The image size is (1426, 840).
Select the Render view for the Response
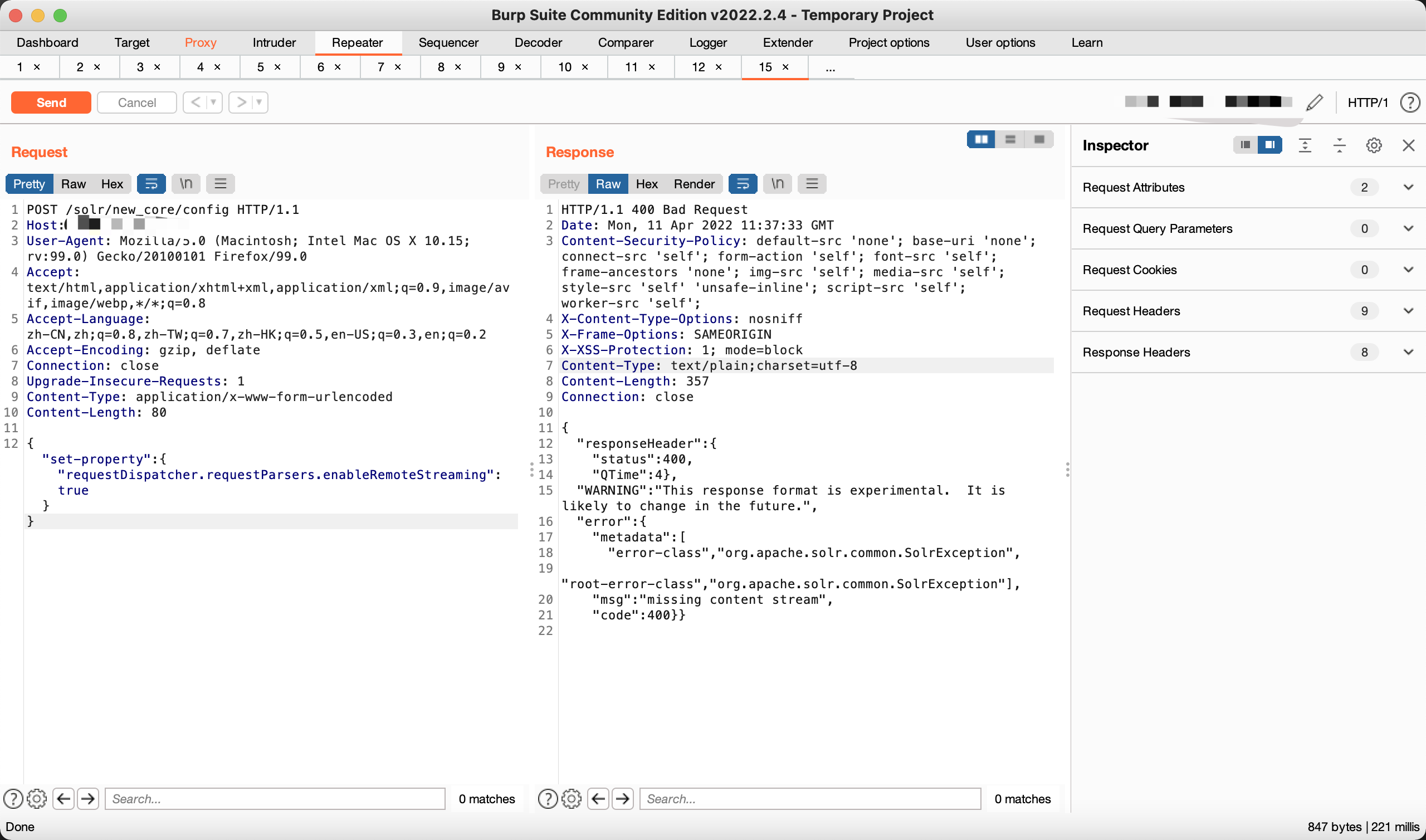coord(694,183)
